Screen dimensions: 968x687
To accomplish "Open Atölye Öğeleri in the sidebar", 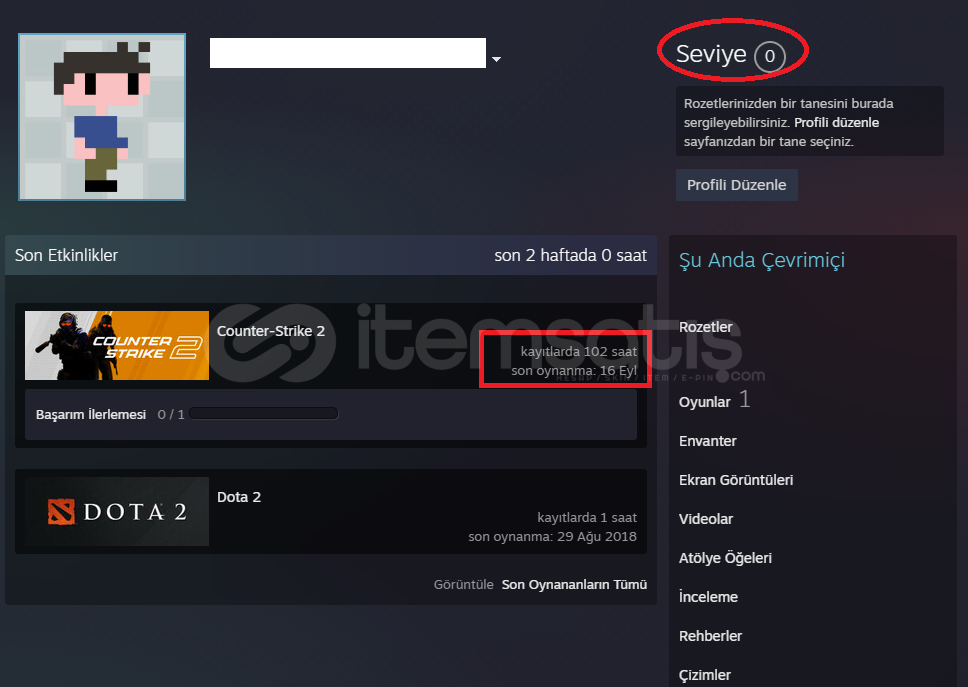I will point(725,558).
